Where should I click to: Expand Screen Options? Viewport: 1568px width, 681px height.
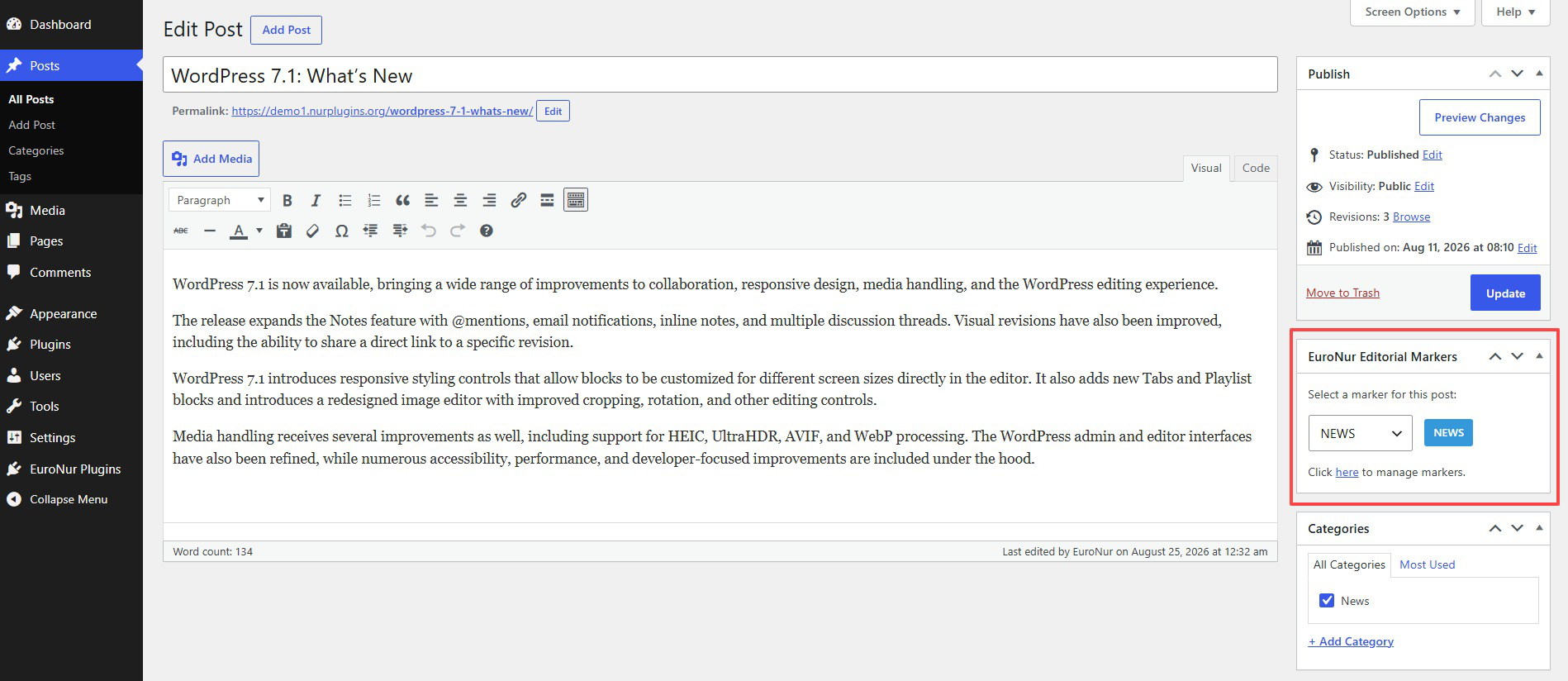[x=1413, y=12]
